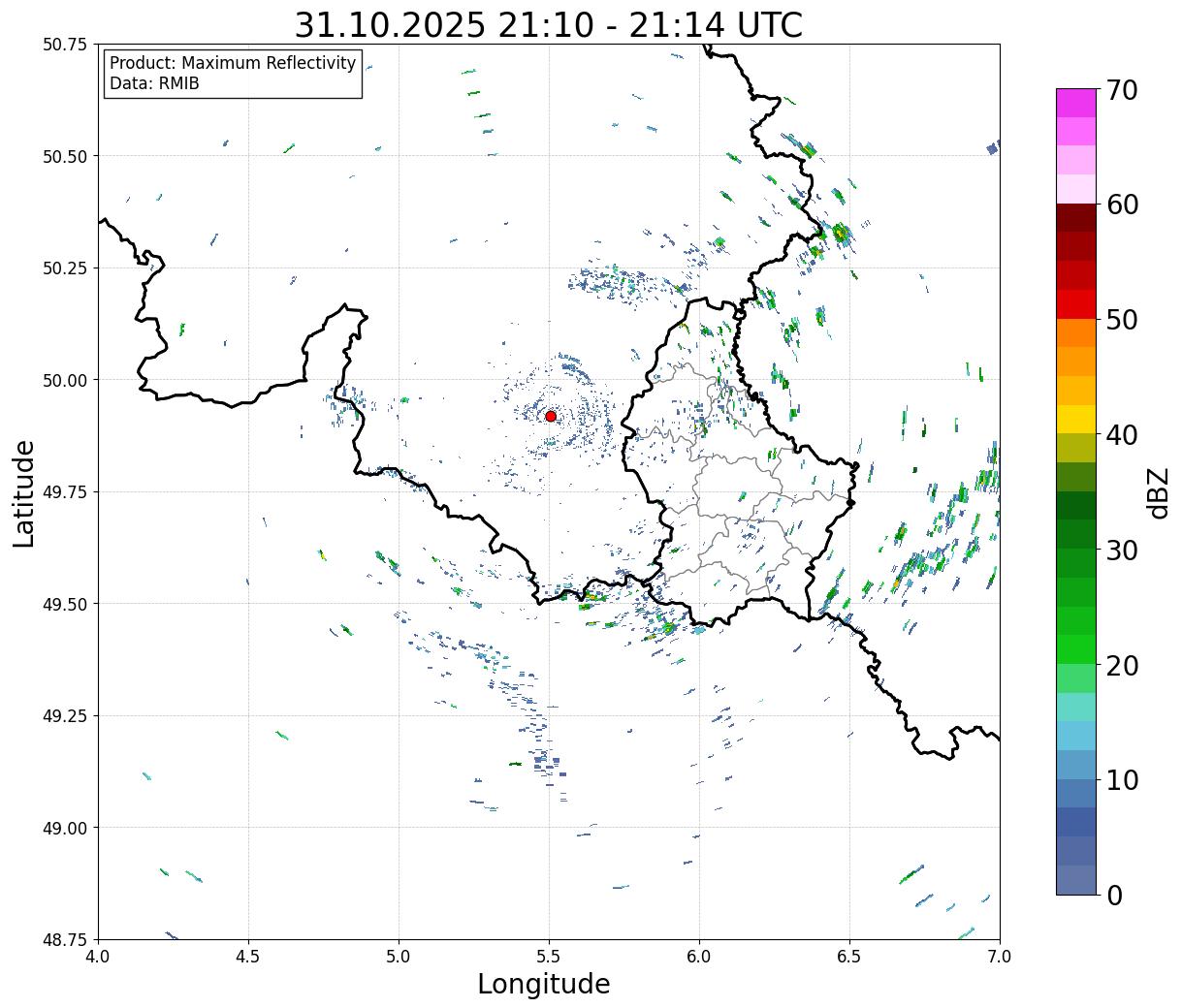Click the red radar location marker
The image size is (1182, 1008).
[551, 416]
